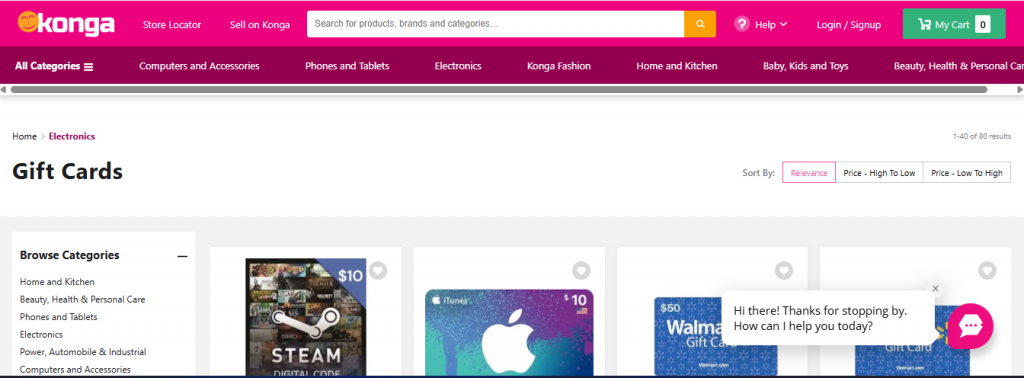This screenshot has height=378, width=1024.
Task: Click the chat greeting message bubble
Action: pyautogui.click(x=829, y=318)
